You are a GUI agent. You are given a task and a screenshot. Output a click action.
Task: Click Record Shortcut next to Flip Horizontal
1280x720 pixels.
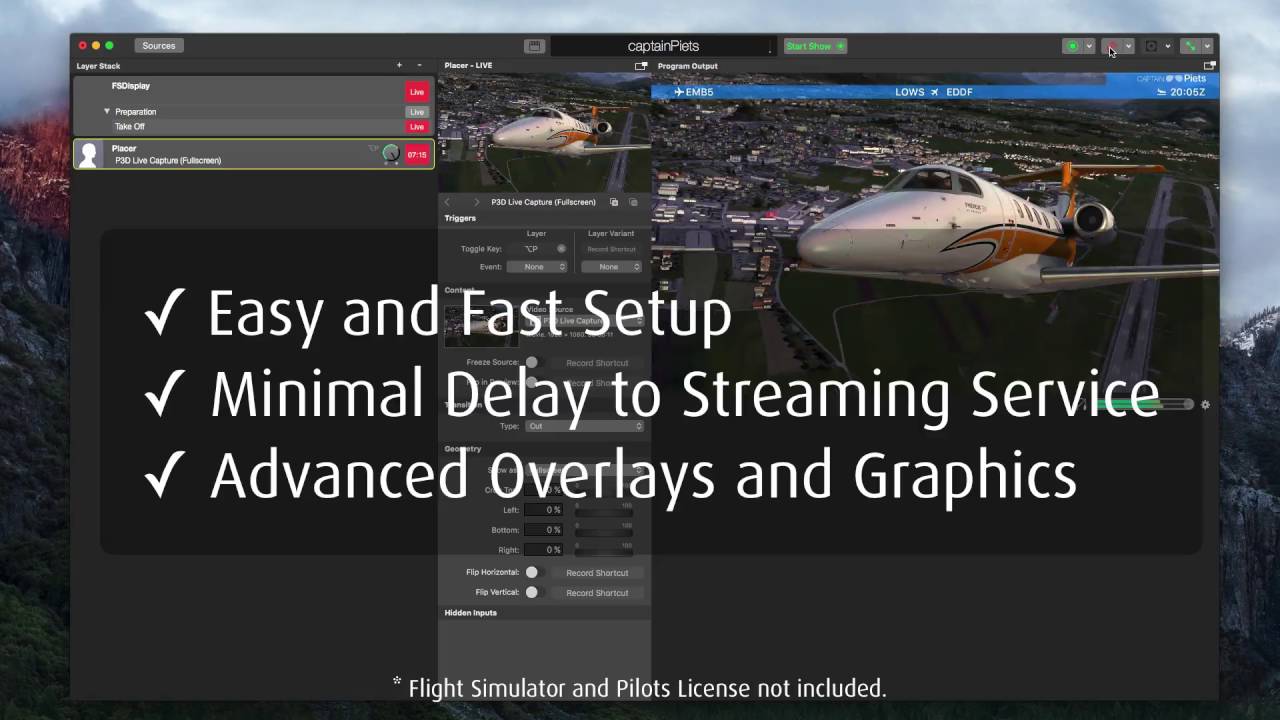pyautogui.click(x=597, y=573)
